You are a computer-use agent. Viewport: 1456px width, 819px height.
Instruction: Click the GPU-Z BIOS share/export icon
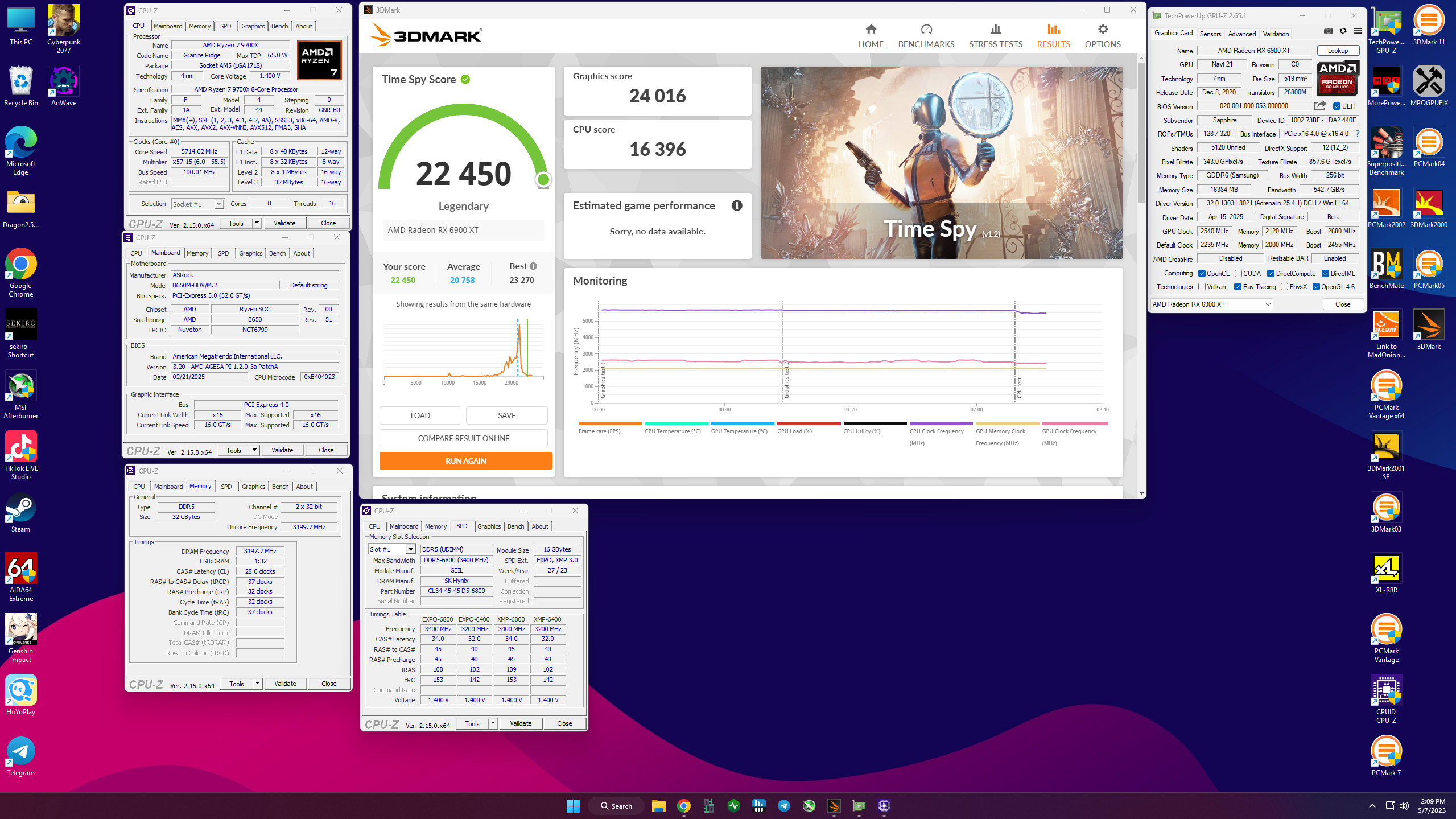pyautogui.click(x=1320, y=106)
